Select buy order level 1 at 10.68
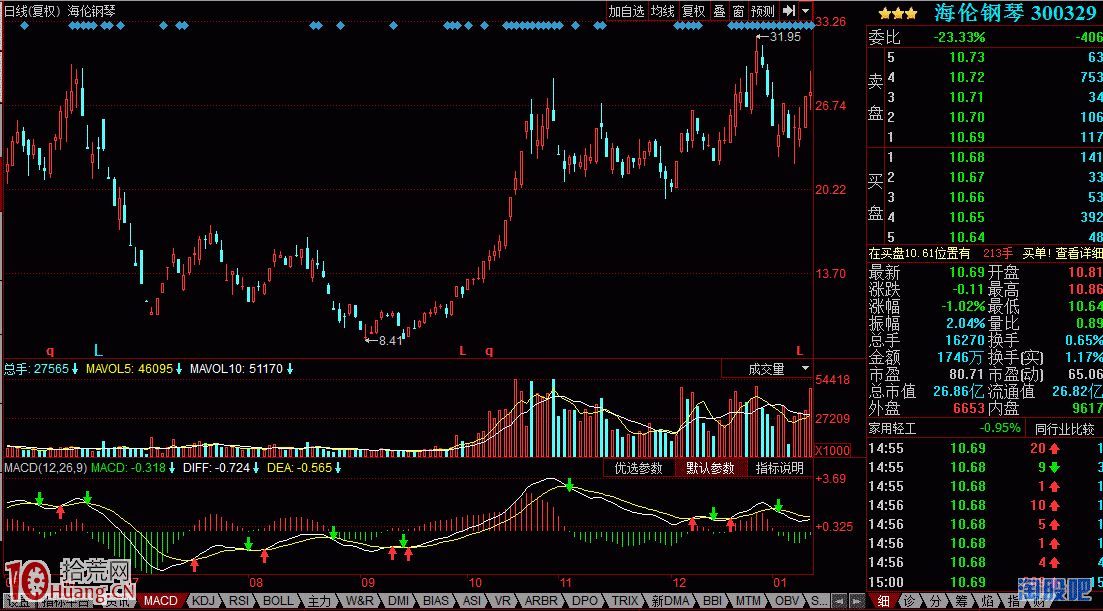 [x=985, y=157]
